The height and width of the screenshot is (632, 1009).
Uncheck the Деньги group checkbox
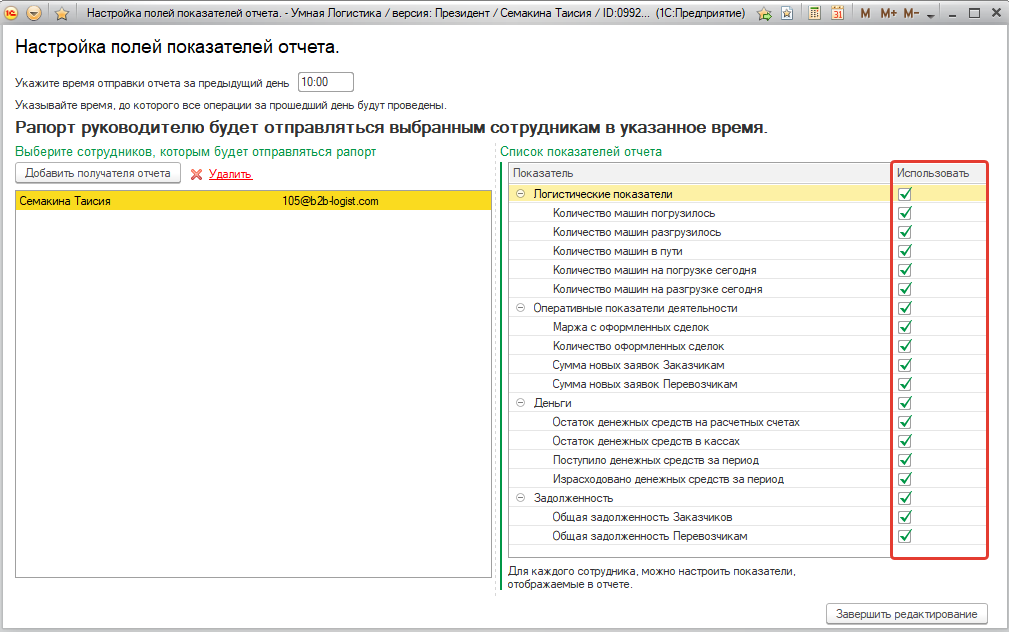tap(905, 403)
